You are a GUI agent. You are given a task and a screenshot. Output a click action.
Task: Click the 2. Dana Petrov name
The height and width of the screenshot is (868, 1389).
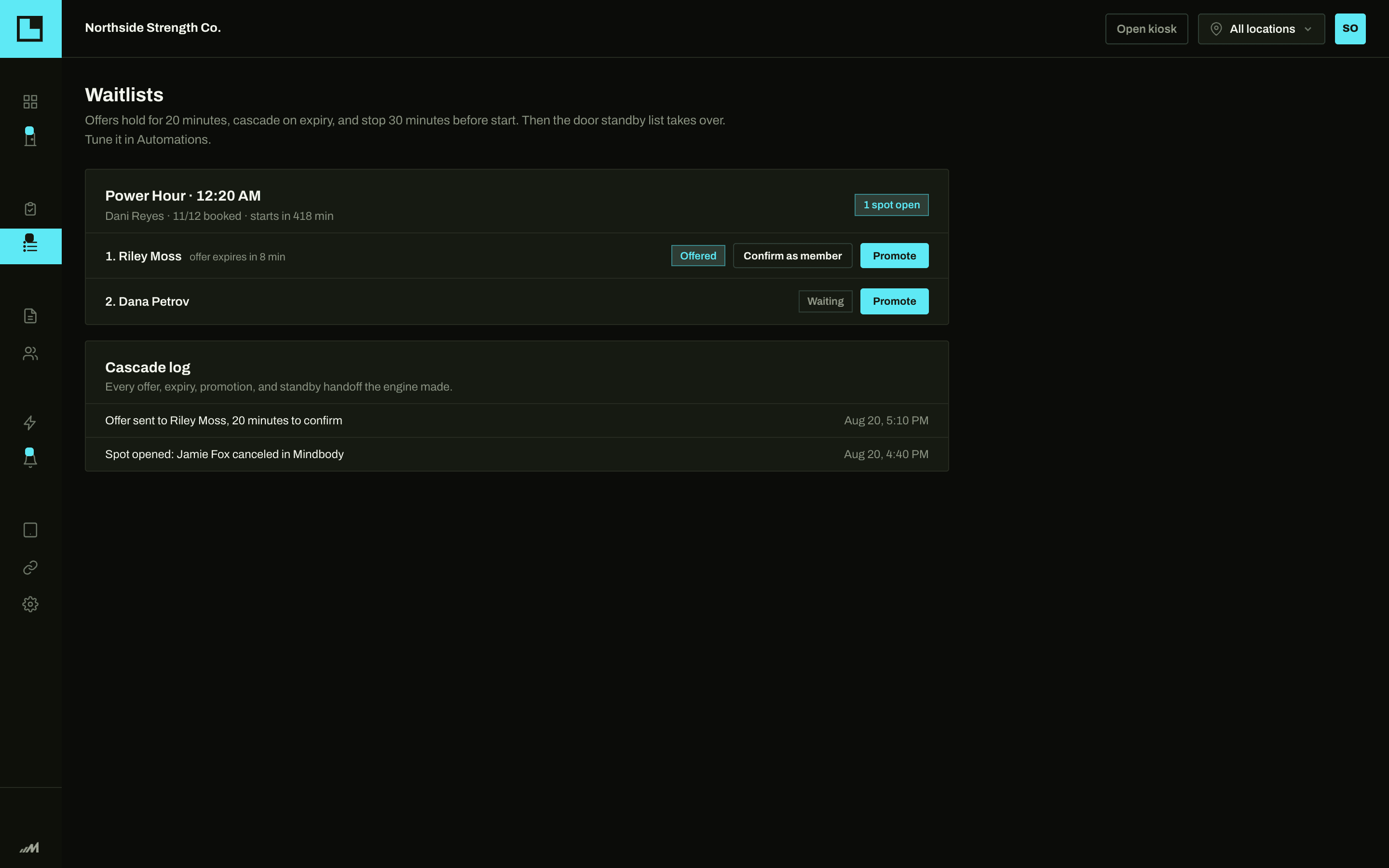point(147,301)
